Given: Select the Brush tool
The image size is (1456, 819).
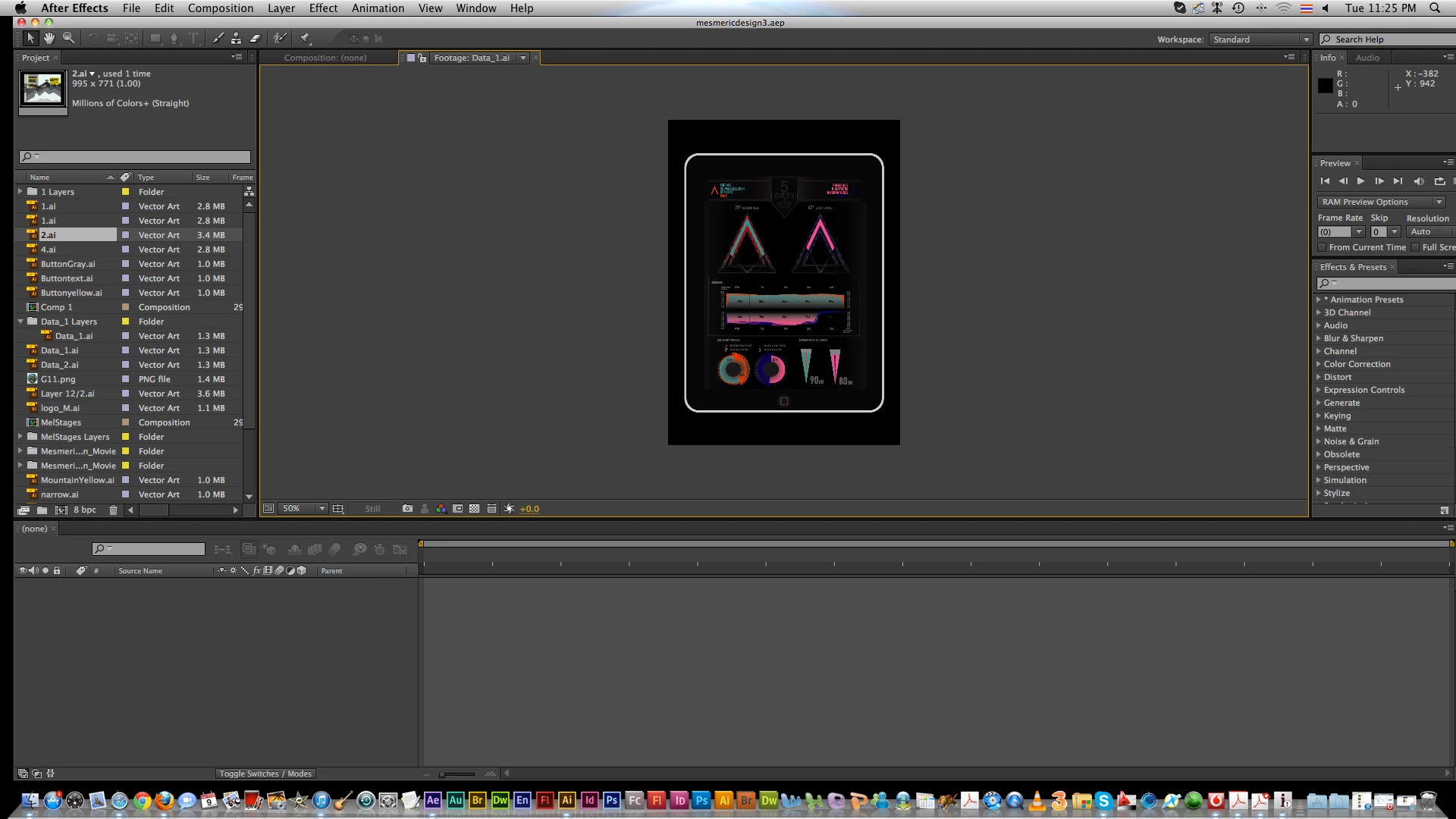Looking at the screenshot, I should [218, 38].
